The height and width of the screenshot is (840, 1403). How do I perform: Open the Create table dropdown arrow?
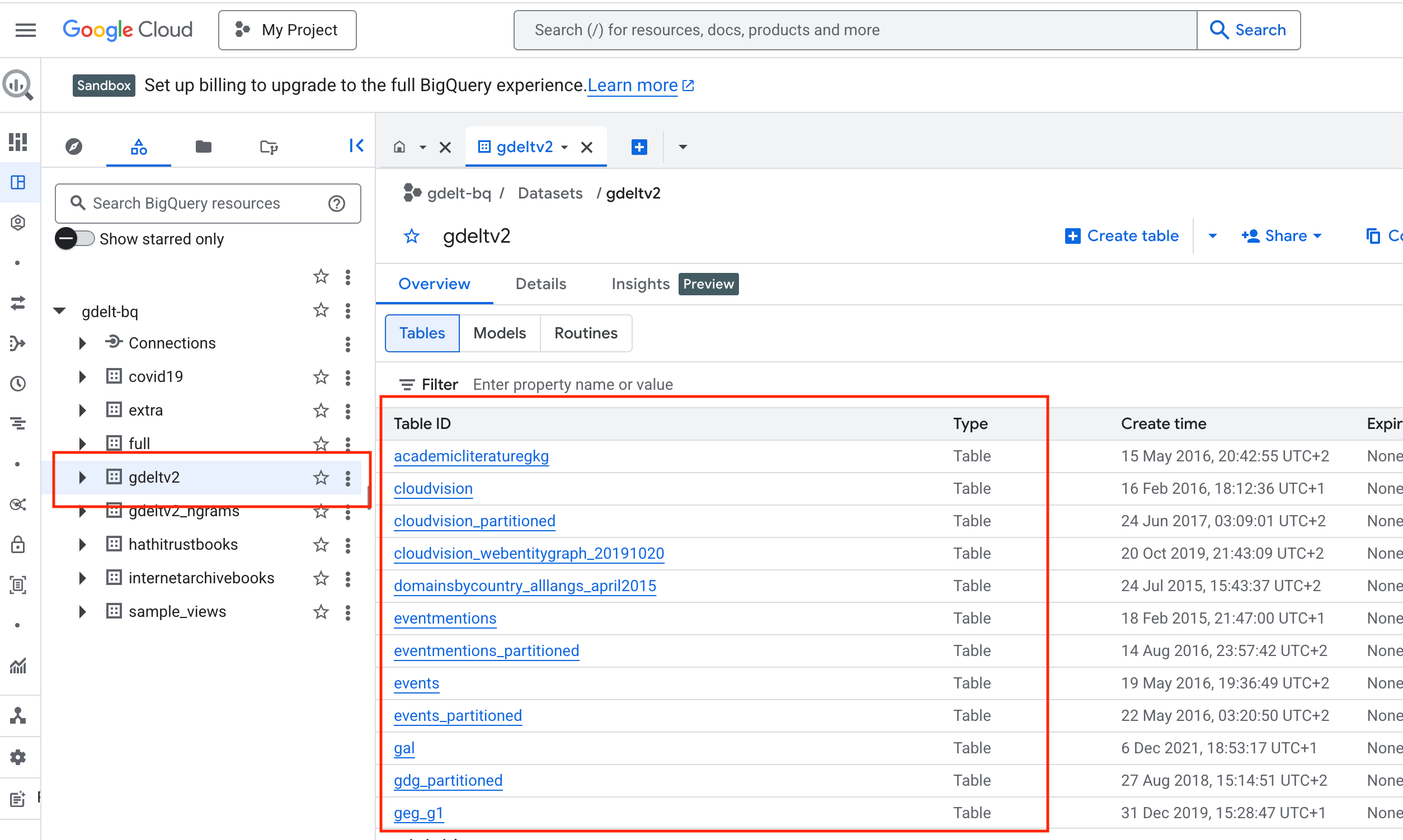point(1212,236)
